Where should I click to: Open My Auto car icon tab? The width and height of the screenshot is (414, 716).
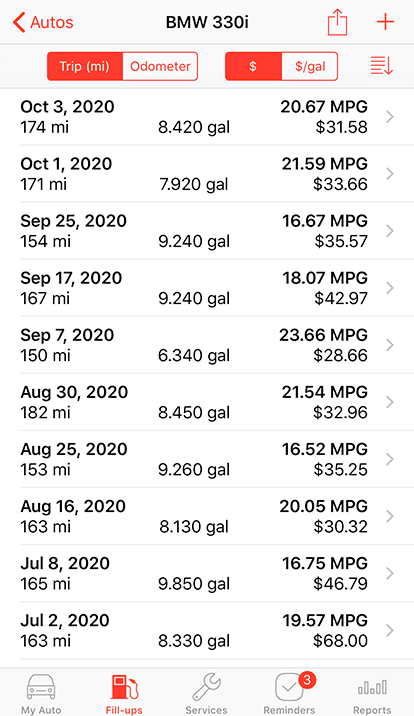(41, 693)
